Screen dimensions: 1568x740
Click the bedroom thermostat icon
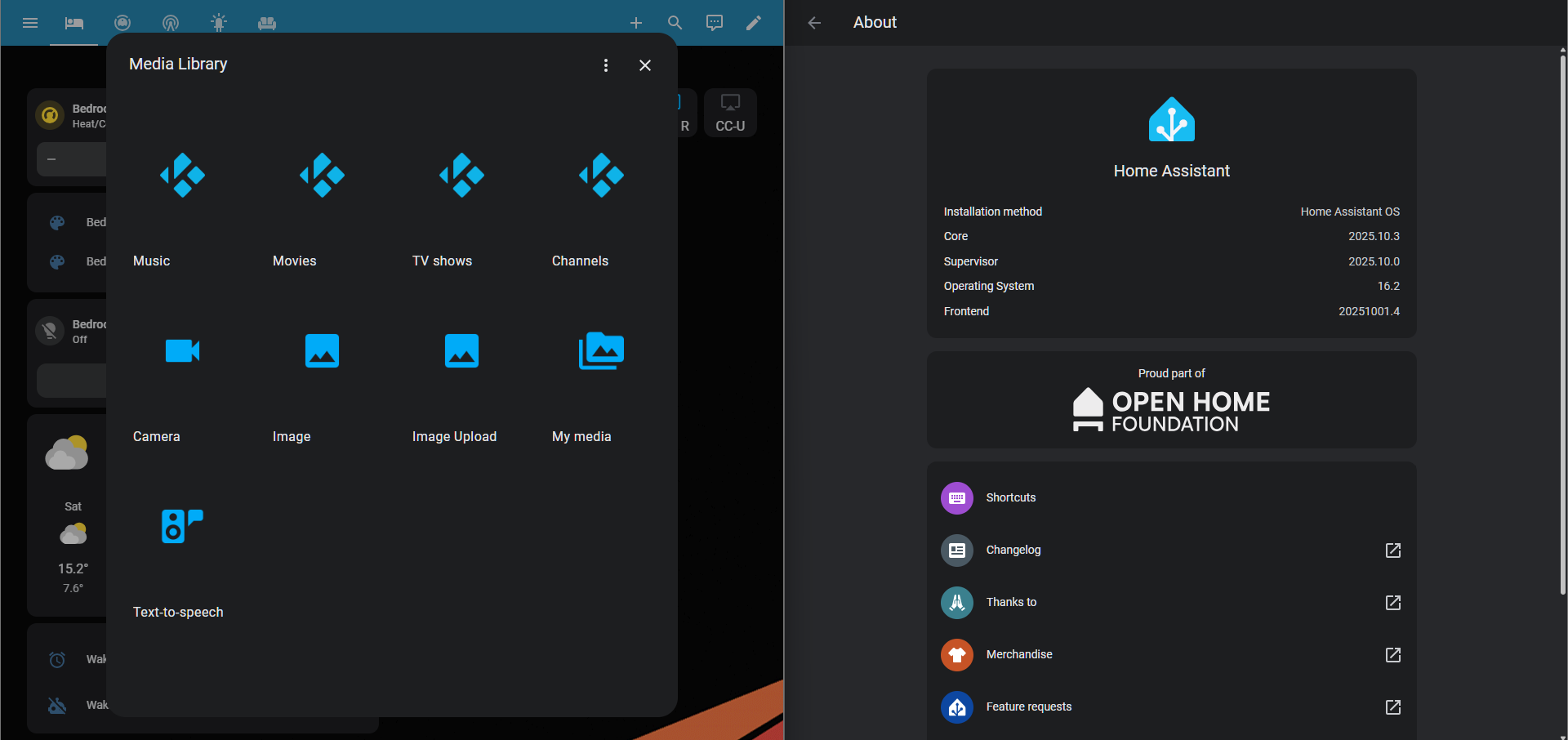click(50, 116)
